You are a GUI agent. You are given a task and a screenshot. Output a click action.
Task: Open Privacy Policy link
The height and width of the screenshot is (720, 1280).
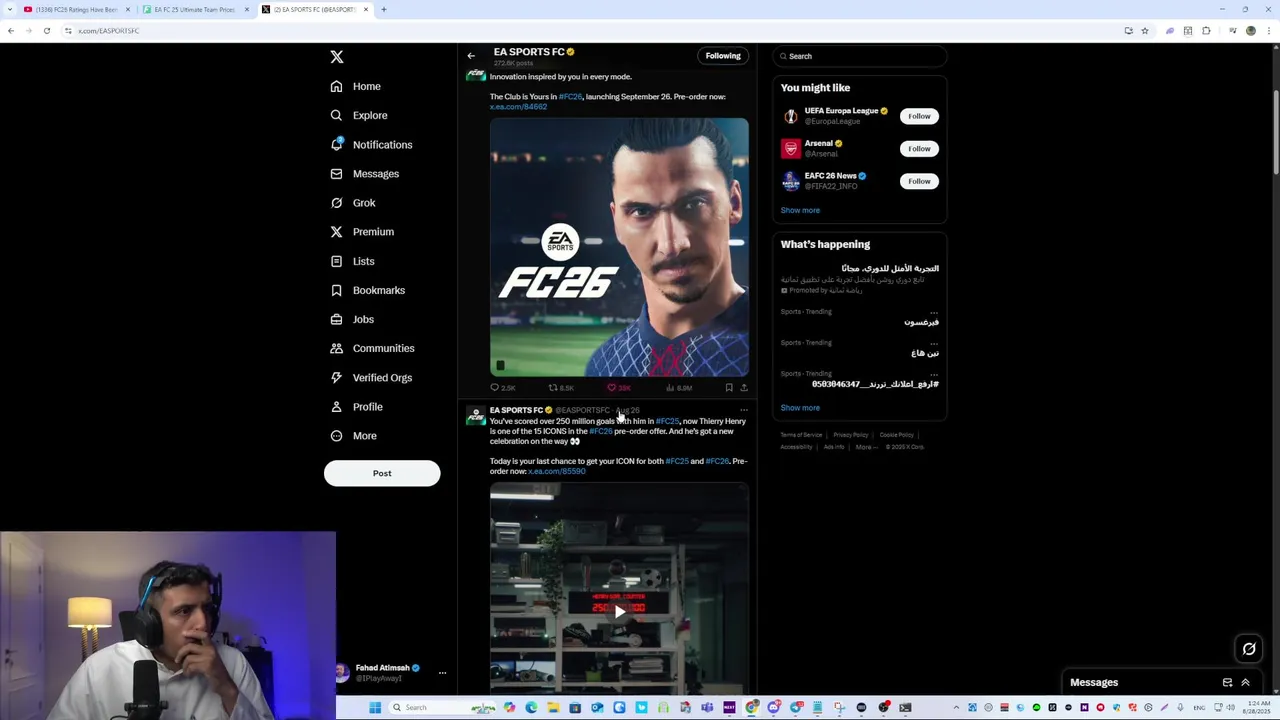850,435
